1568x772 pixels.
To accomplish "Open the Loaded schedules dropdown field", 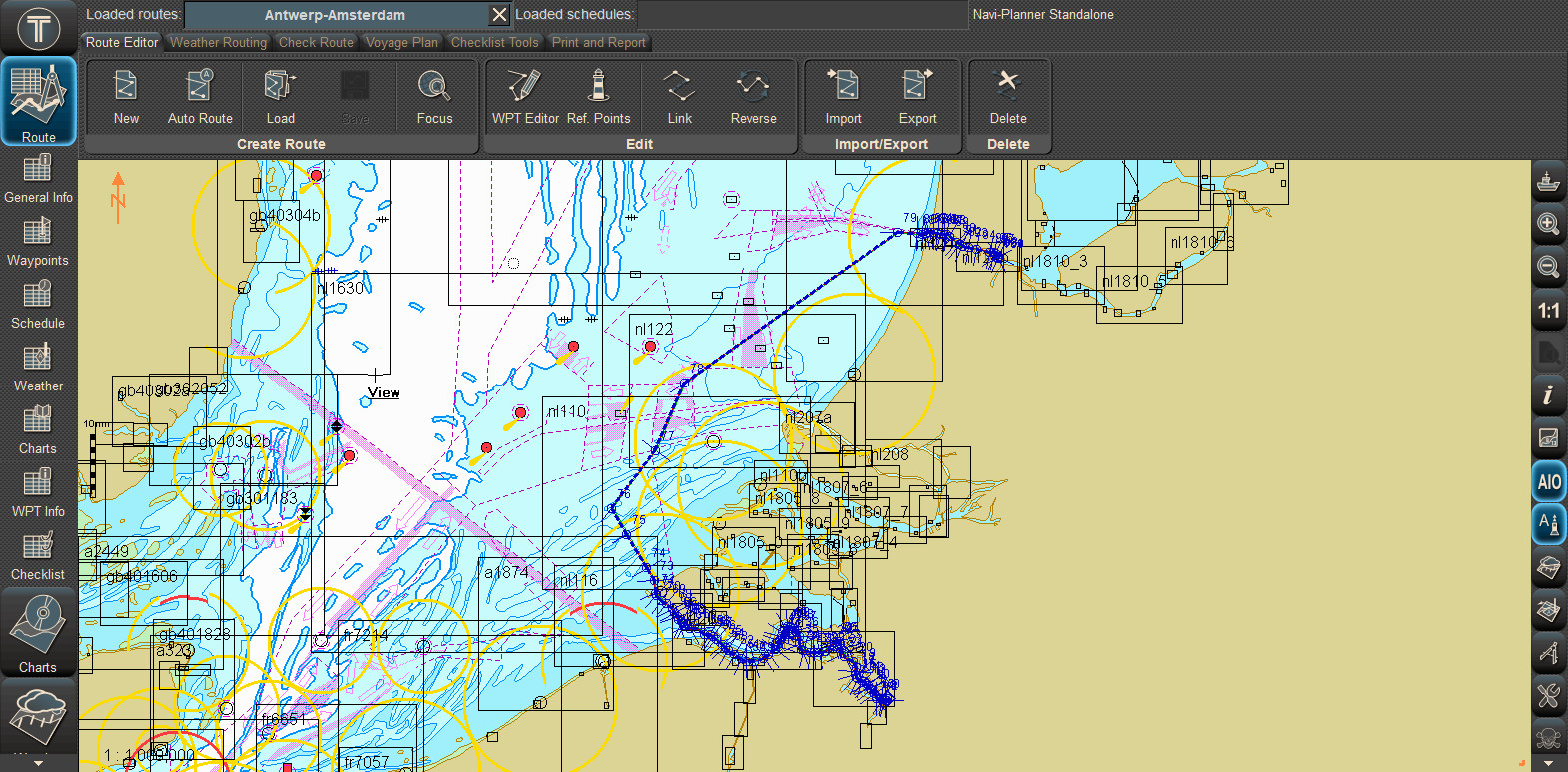I will point(802,15).
